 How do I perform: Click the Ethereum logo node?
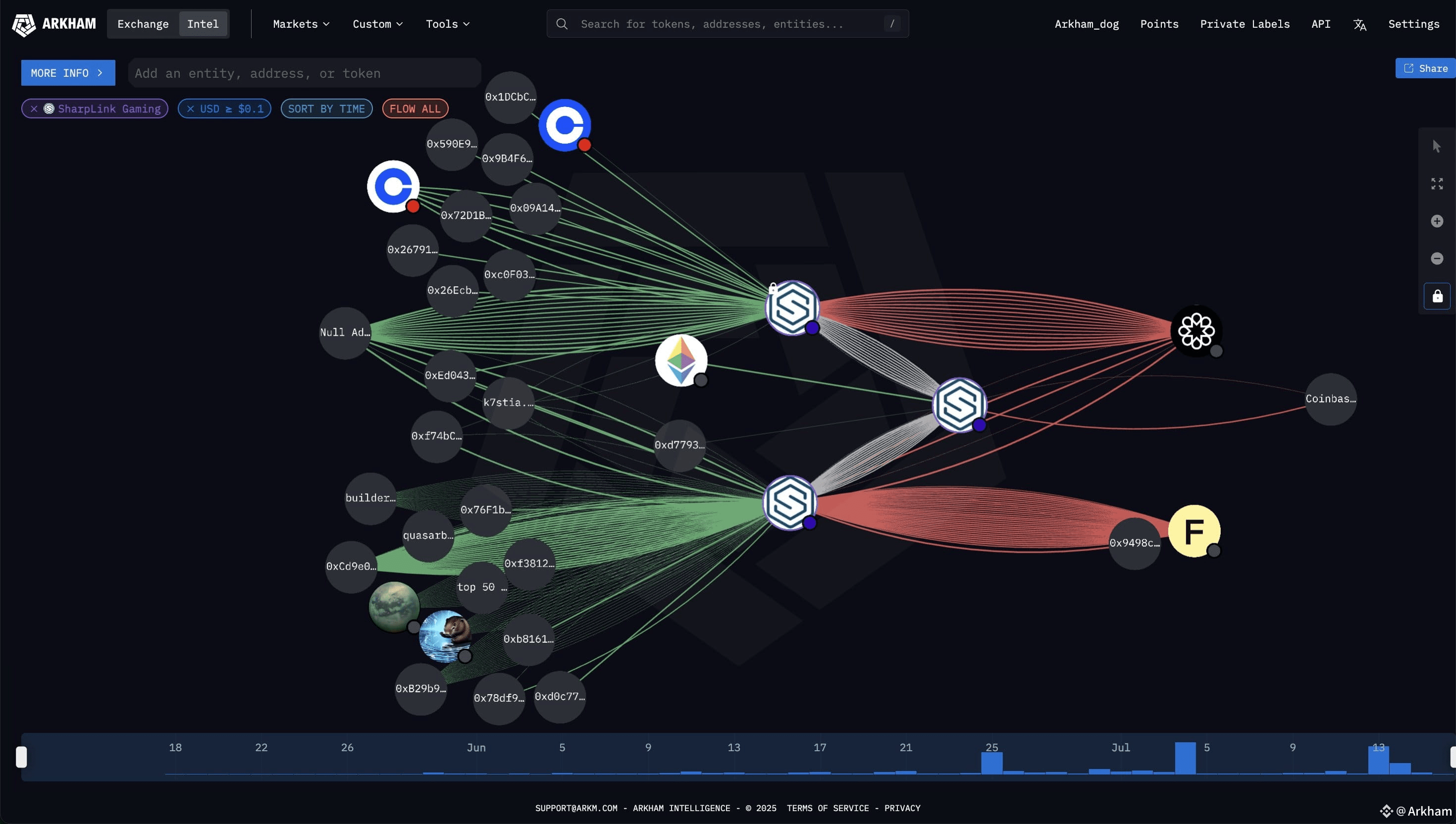coord(681,360)
